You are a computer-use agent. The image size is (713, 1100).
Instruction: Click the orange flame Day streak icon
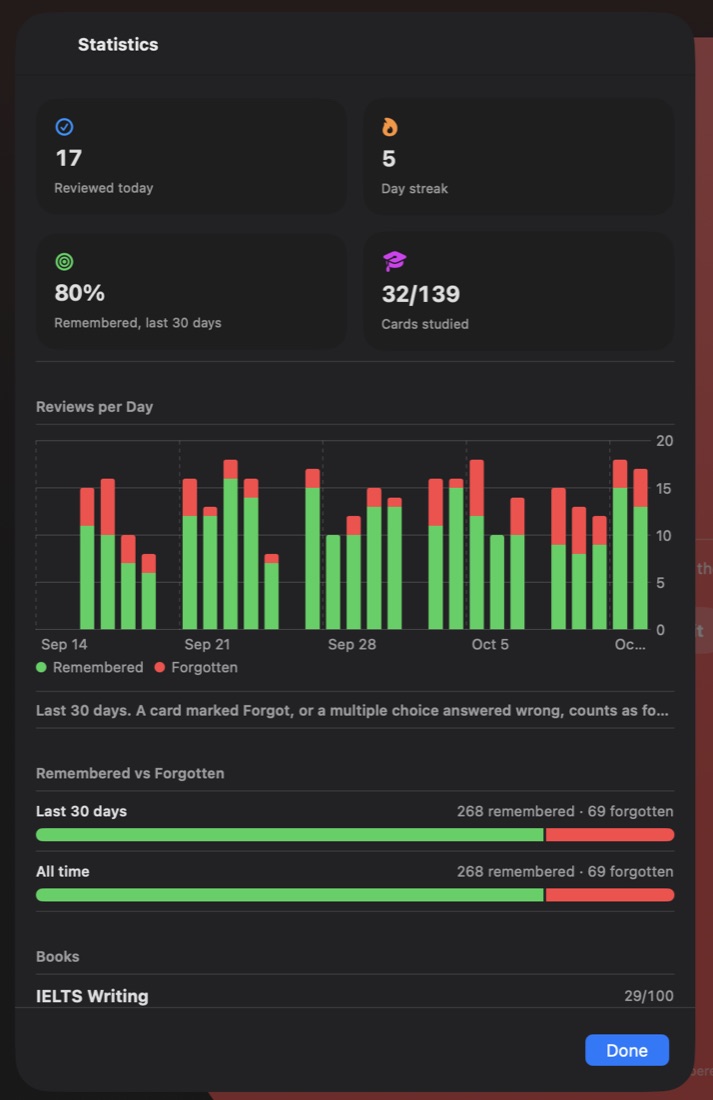tap(389, 127)
